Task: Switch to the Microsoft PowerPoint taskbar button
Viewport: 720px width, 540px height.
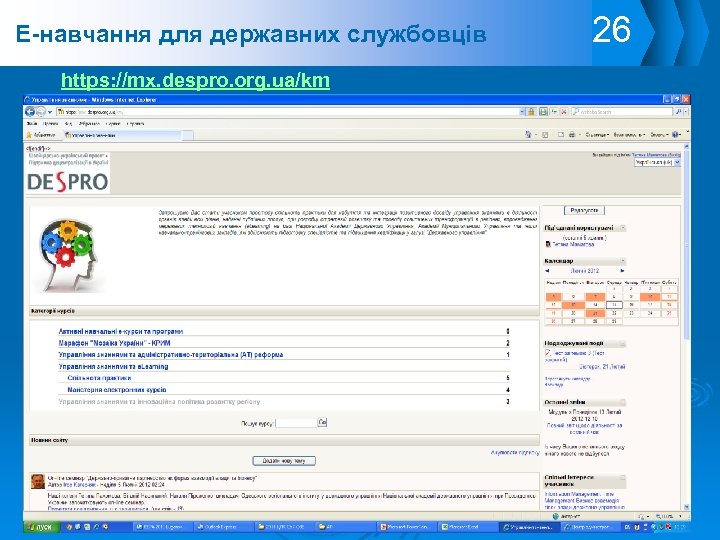Action: tap(406, 528)
